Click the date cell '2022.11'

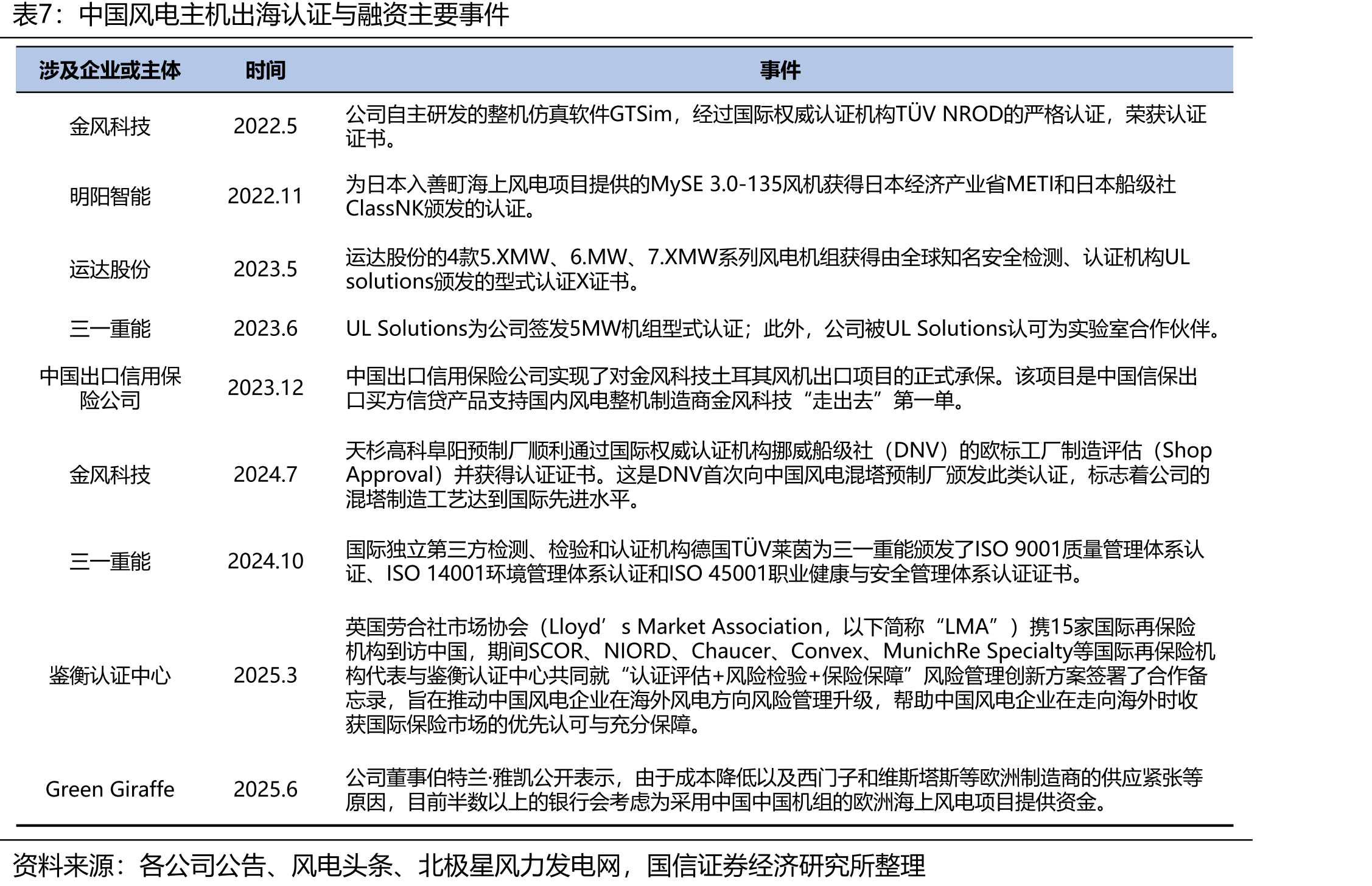point(265,196)
